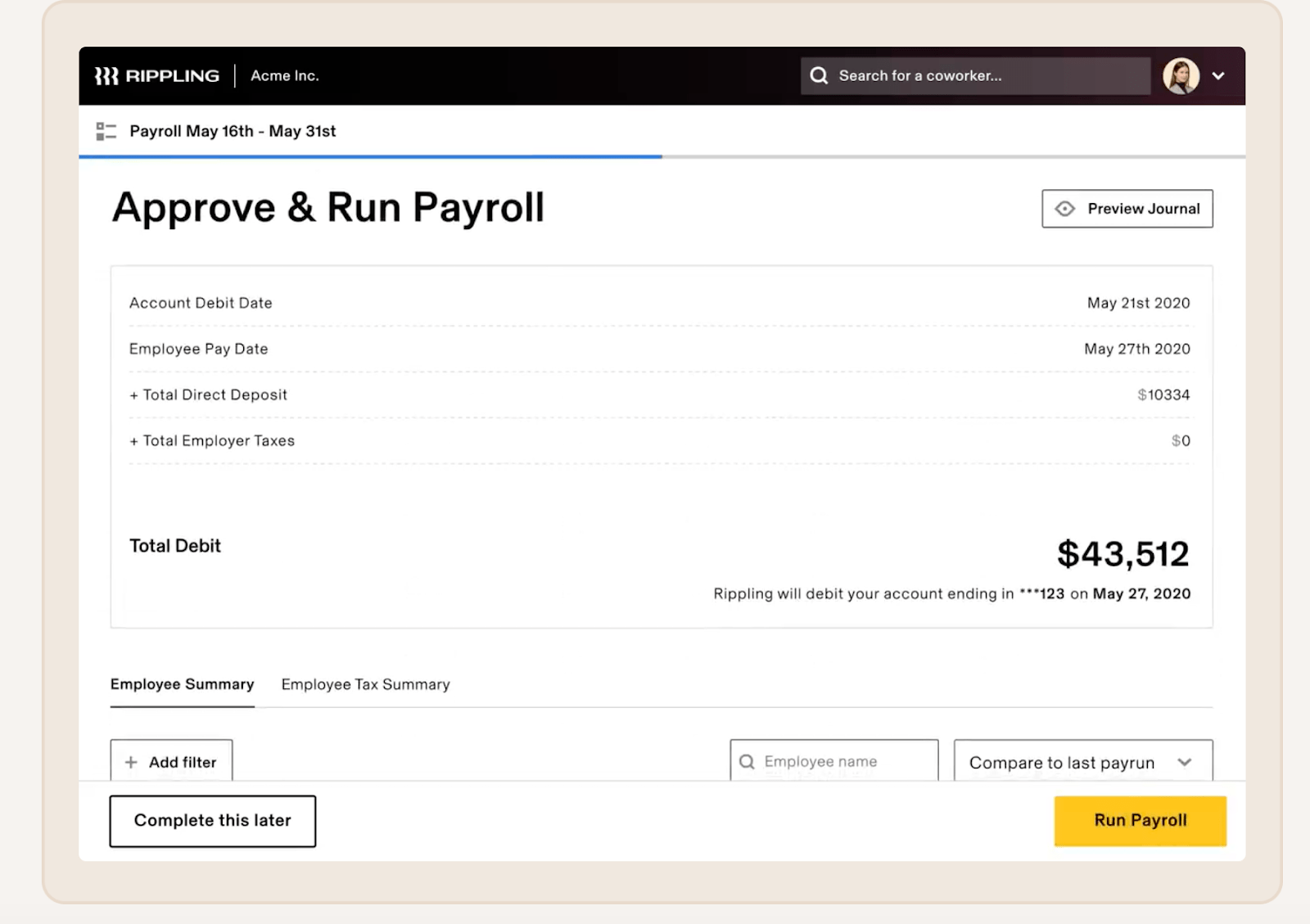This screenshot has width=1310, height=924.
Task: Click the Acme Inc. company name
Action: pyautogui.click(x=285, y=76)
